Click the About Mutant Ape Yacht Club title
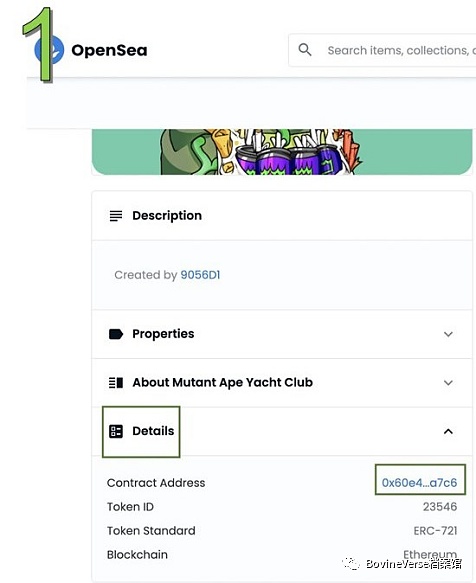 coord(222,383)
